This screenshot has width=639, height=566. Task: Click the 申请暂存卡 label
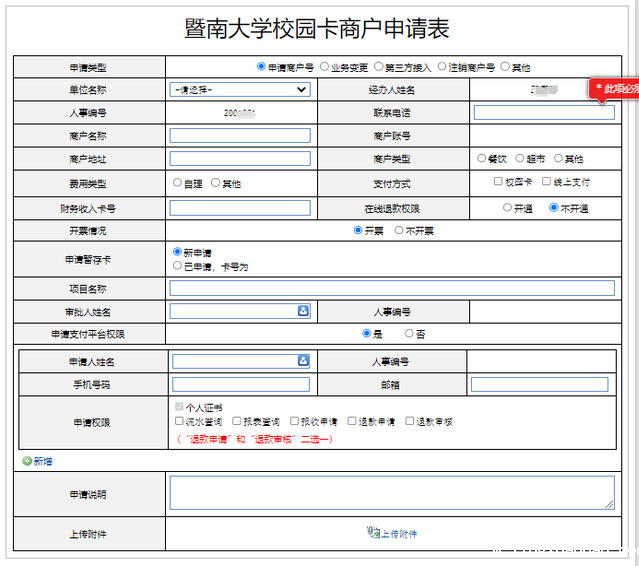tap(88, 259)
